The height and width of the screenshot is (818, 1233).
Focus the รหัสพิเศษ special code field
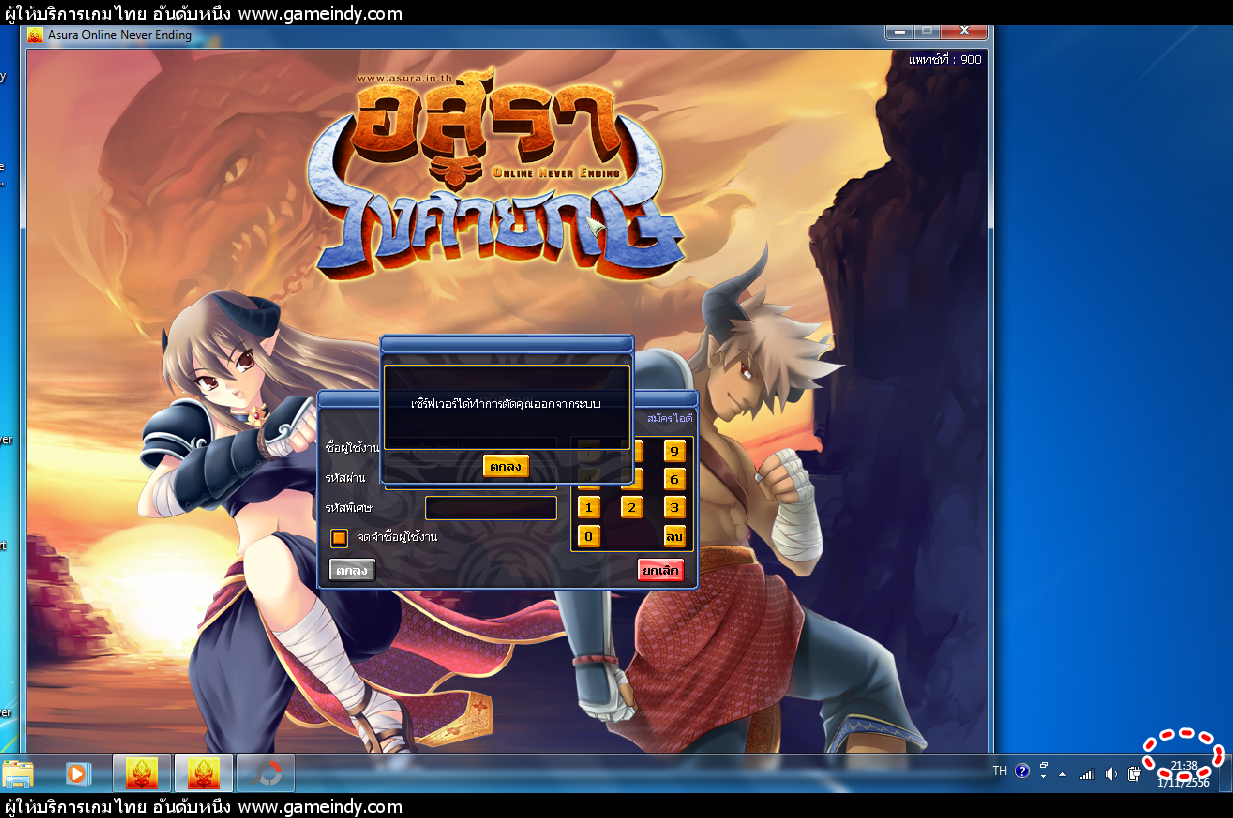(x=491, y=508)
